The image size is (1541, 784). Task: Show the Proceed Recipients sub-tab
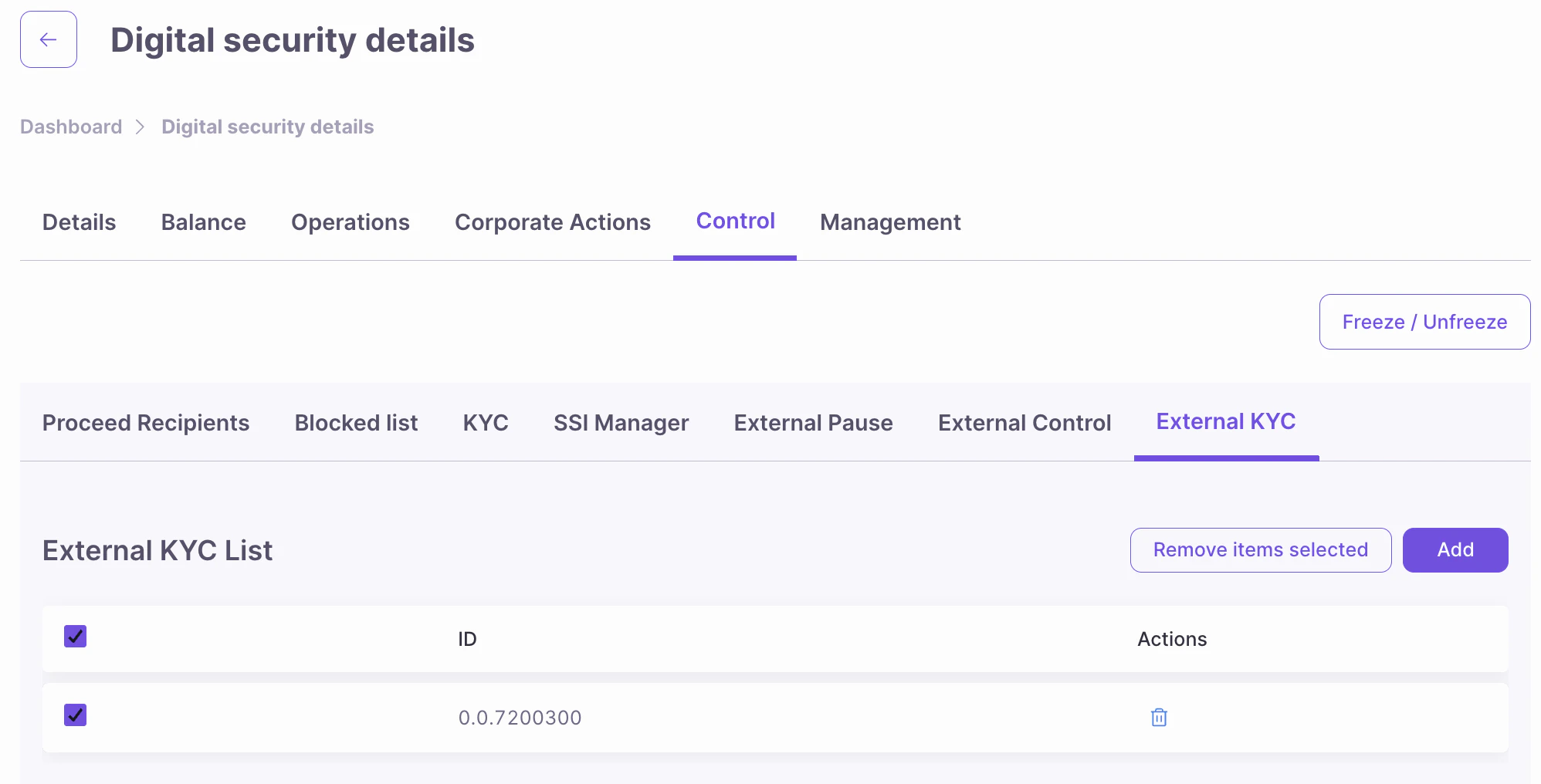coord(146,423)
